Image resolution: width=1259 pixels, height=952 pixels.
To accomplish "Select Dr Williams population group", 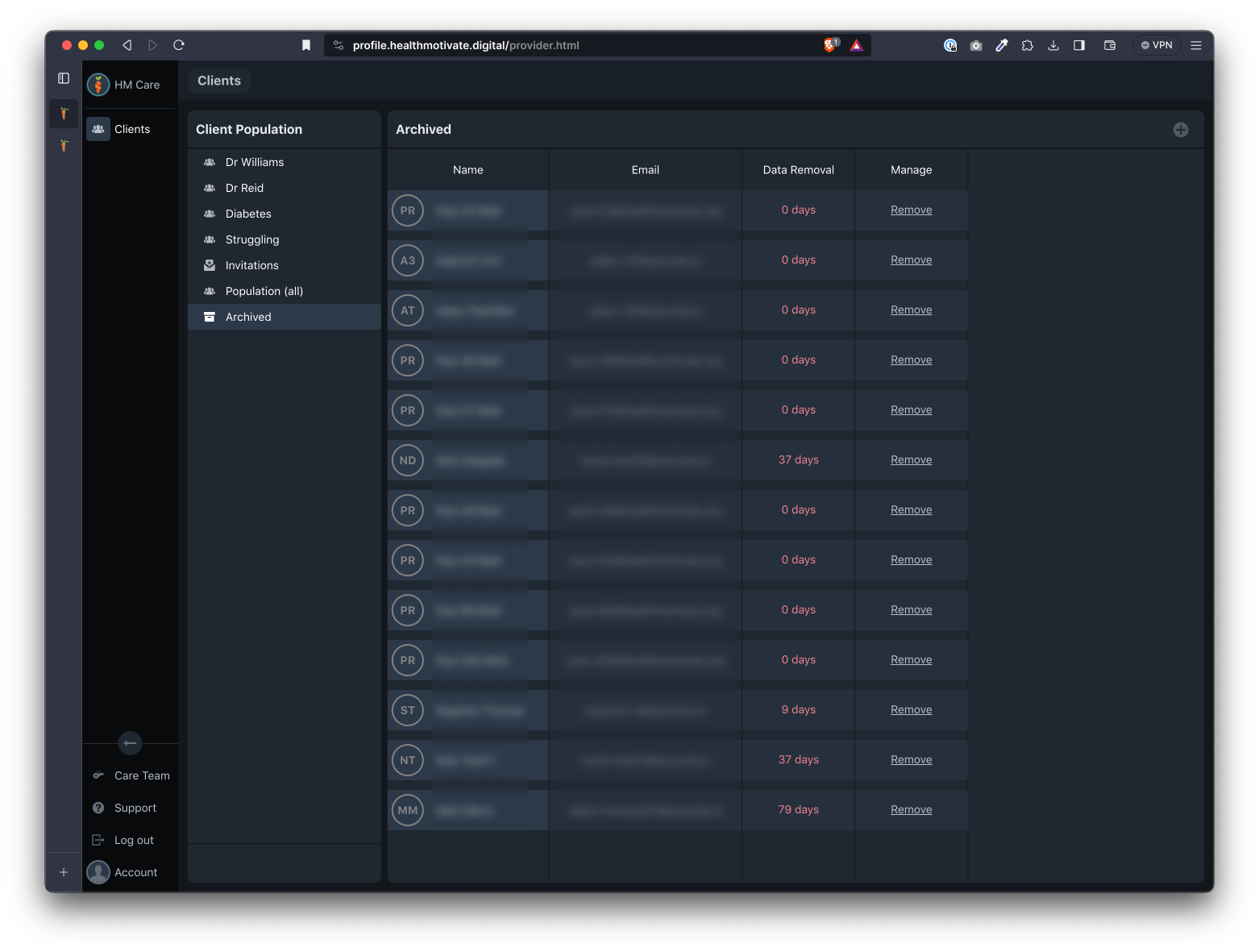I will point(284,162).
